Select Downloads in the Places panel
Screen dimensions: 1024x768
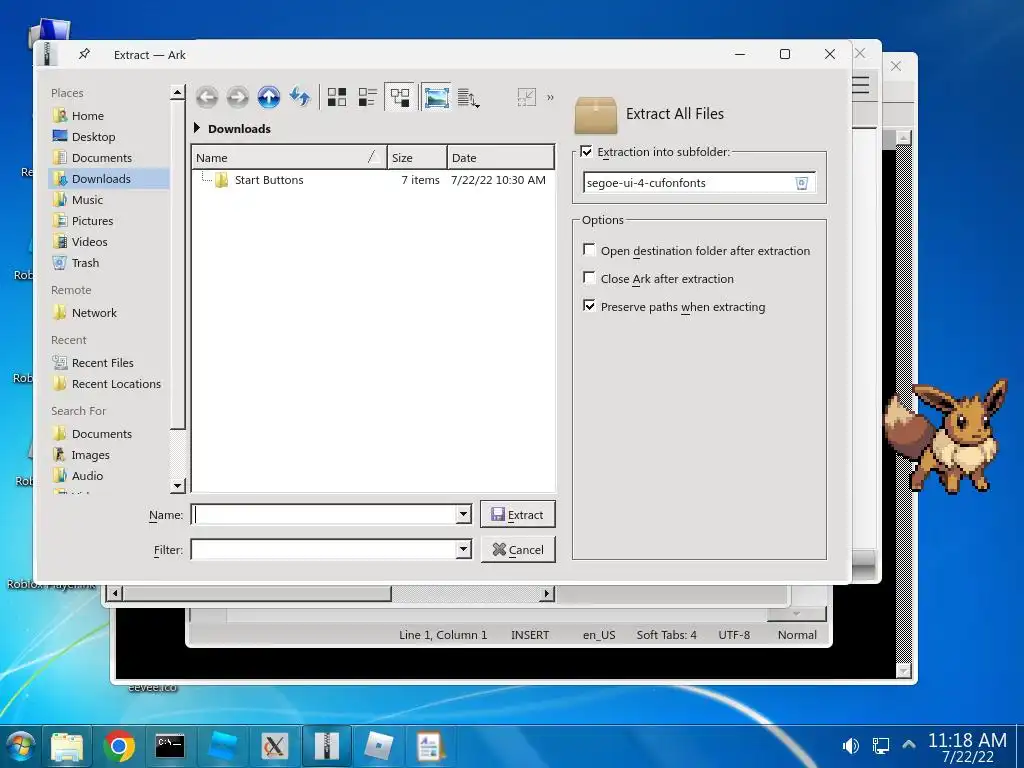[x=108, y=178]
